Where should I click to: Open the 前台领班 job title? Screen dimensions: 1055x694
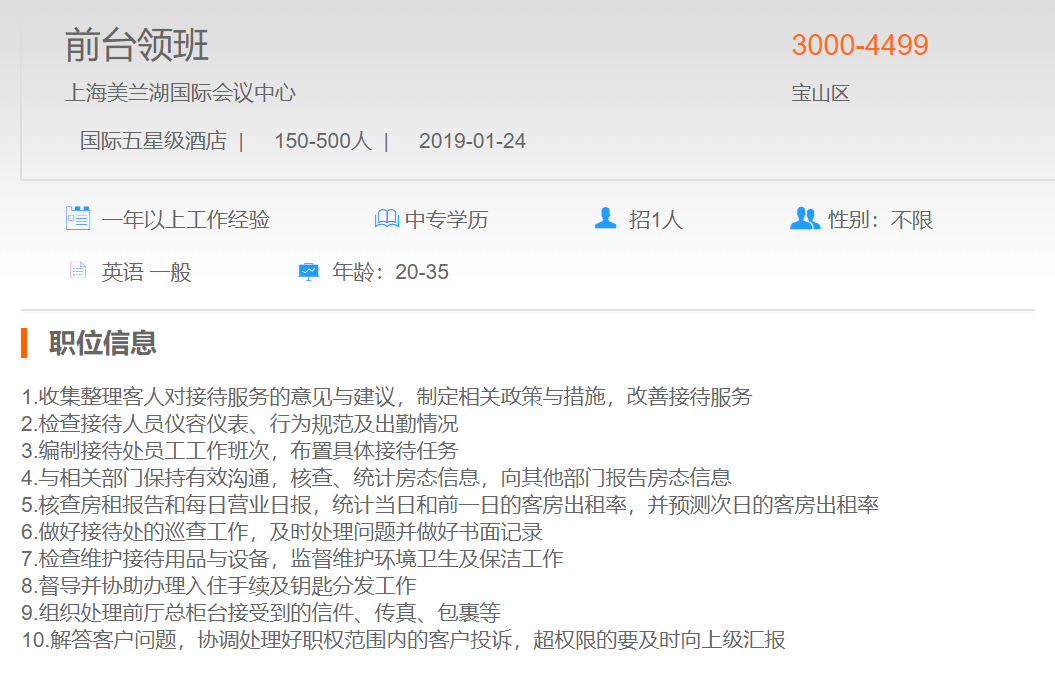click(x=137, y=46)
